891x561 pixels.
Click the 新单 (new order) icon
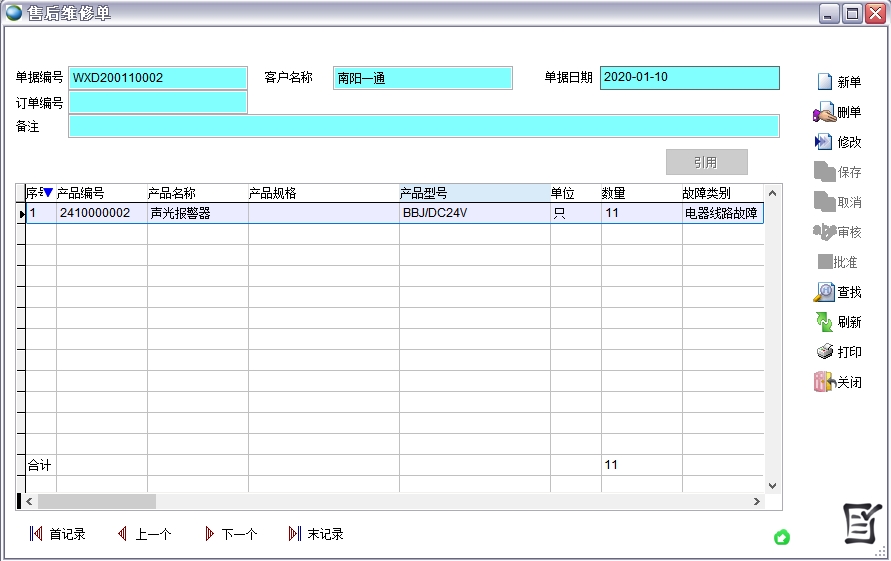pyautogui.click(x=824, y=82)
